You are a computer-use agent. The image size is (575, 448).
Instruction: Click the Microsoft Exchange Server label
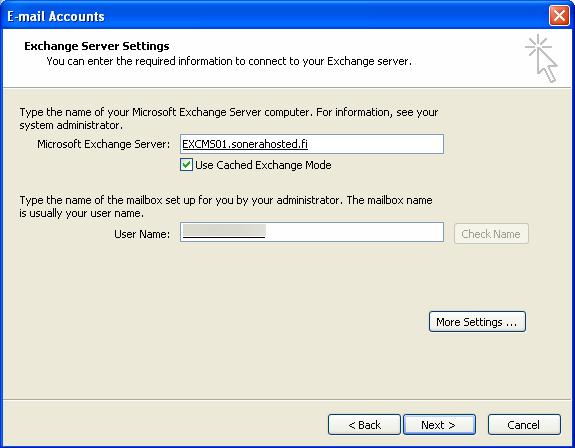tap(104, 144)
